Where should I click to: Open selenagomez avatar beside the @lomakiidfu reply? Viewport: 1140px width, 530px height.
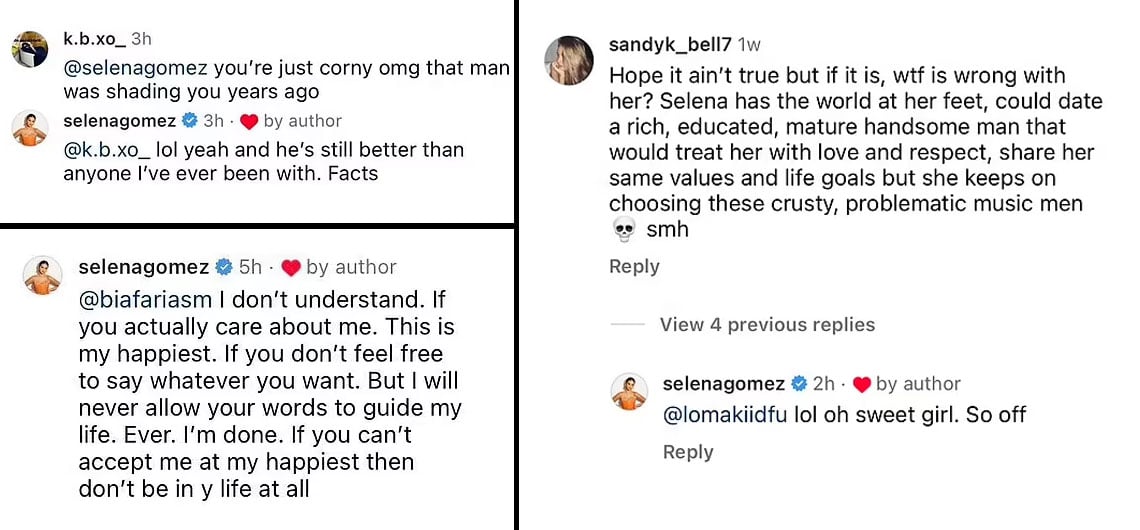[631, 393]
